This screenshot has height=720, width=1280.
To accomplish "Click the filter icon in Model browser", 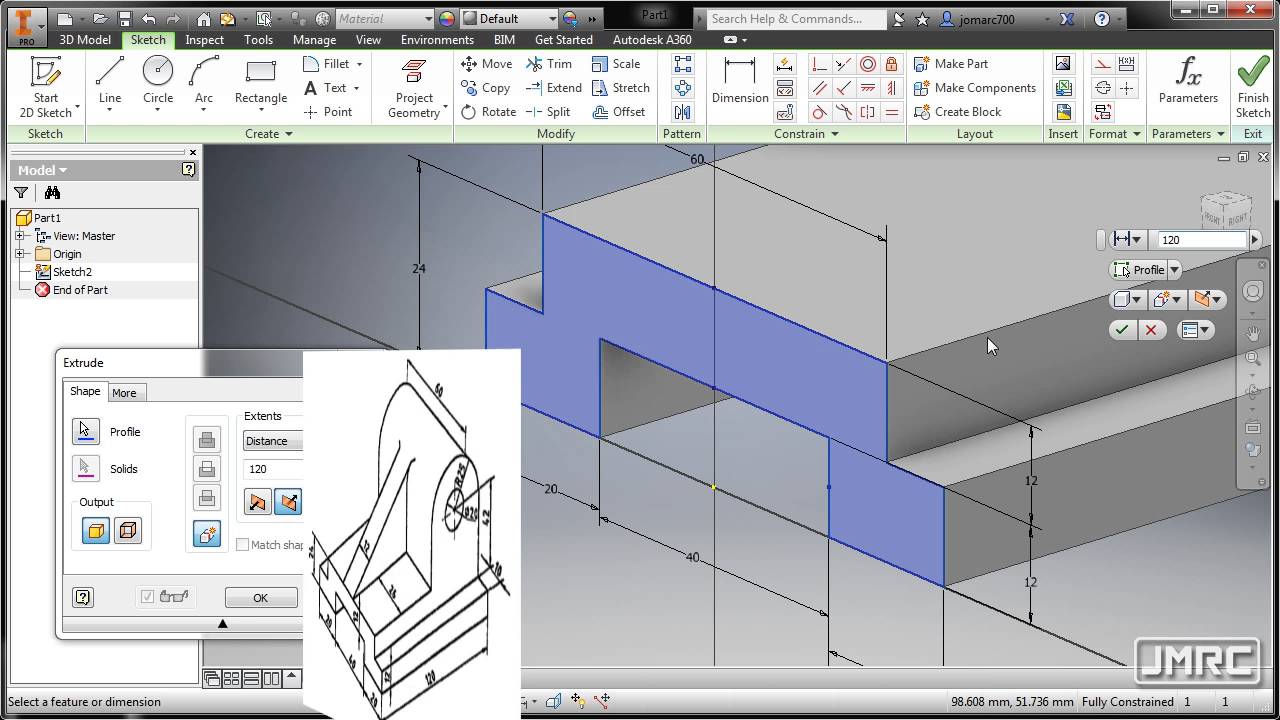I will (21, 193).
